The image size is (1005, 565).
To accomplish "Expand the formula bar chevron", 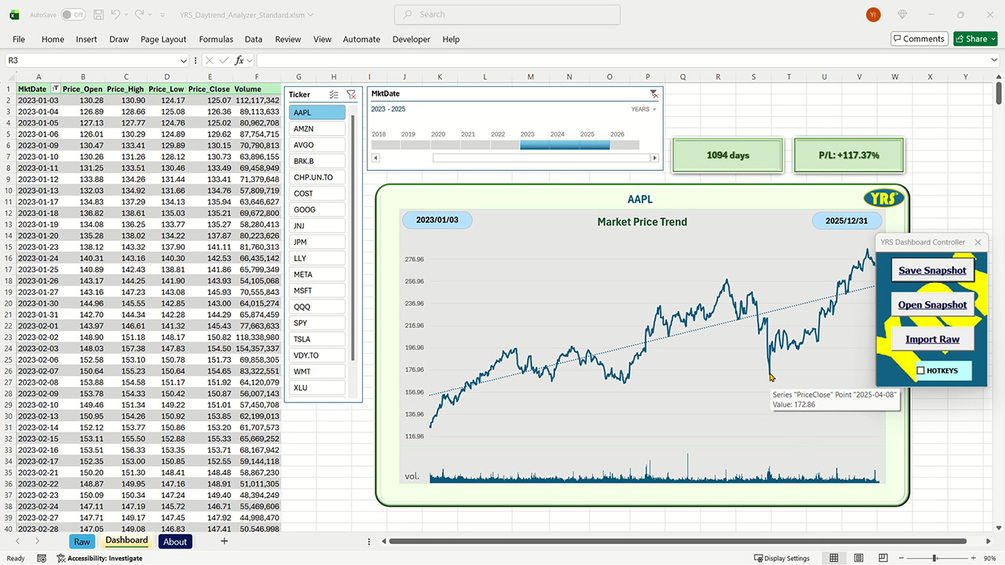I will 993,60.
